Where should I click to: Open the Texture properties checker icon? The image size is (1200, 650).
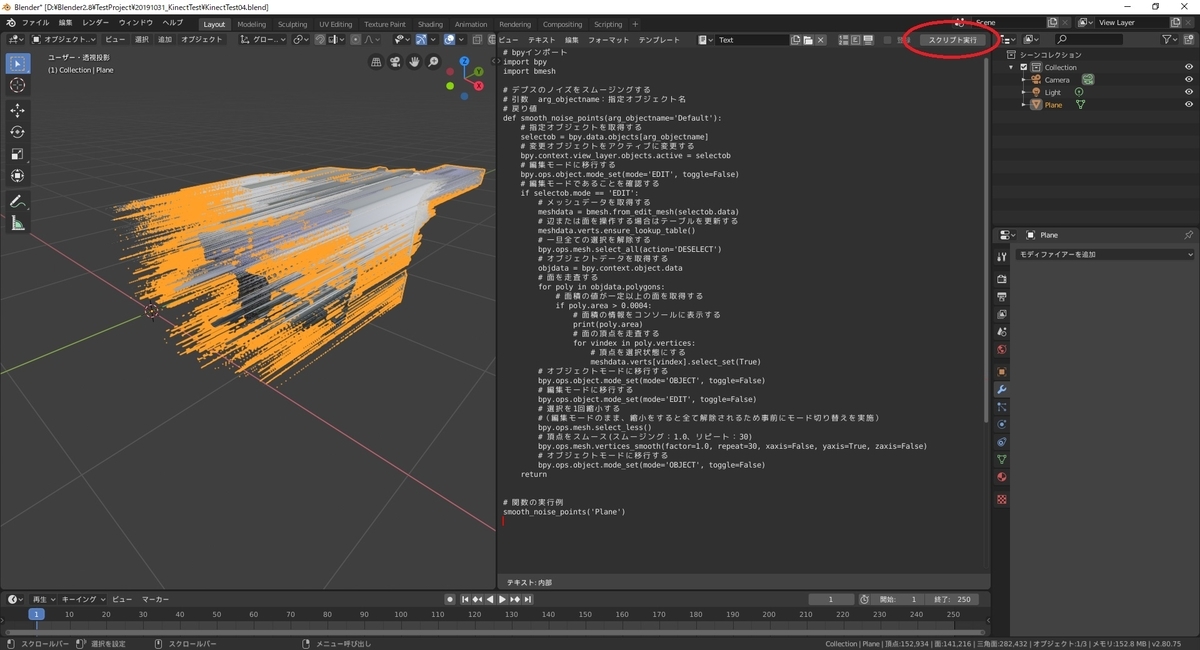1002,499
